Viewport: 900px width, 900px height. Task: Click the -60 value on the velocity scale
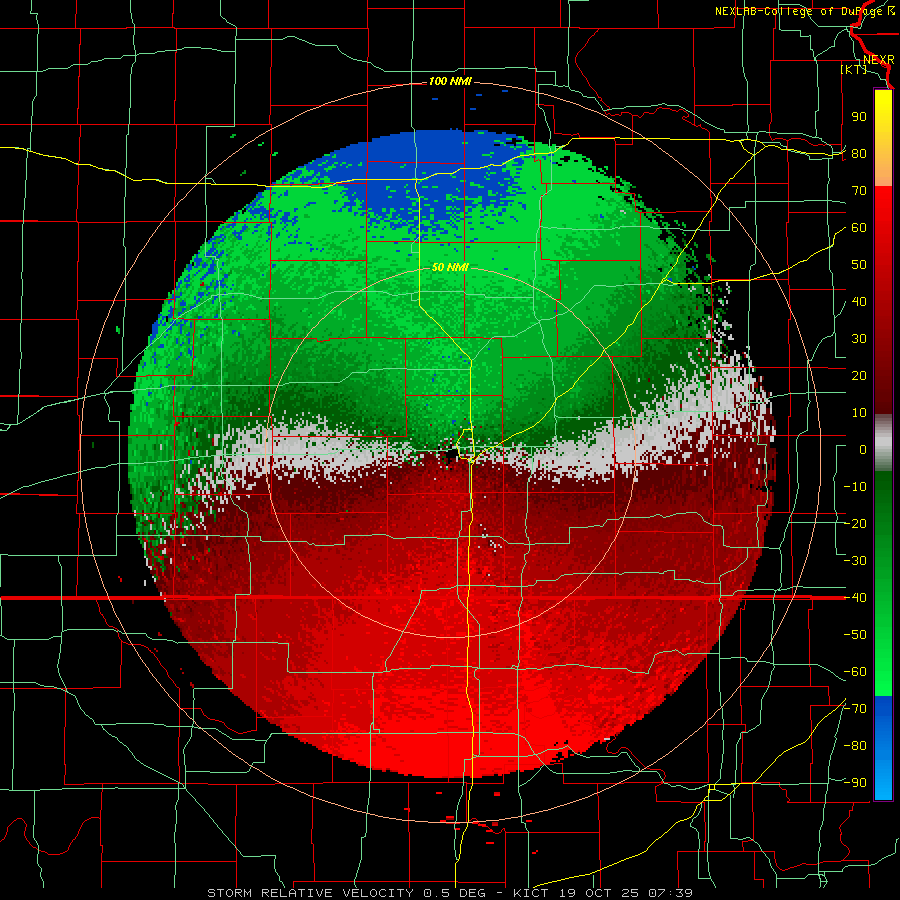tap(855, 672)
